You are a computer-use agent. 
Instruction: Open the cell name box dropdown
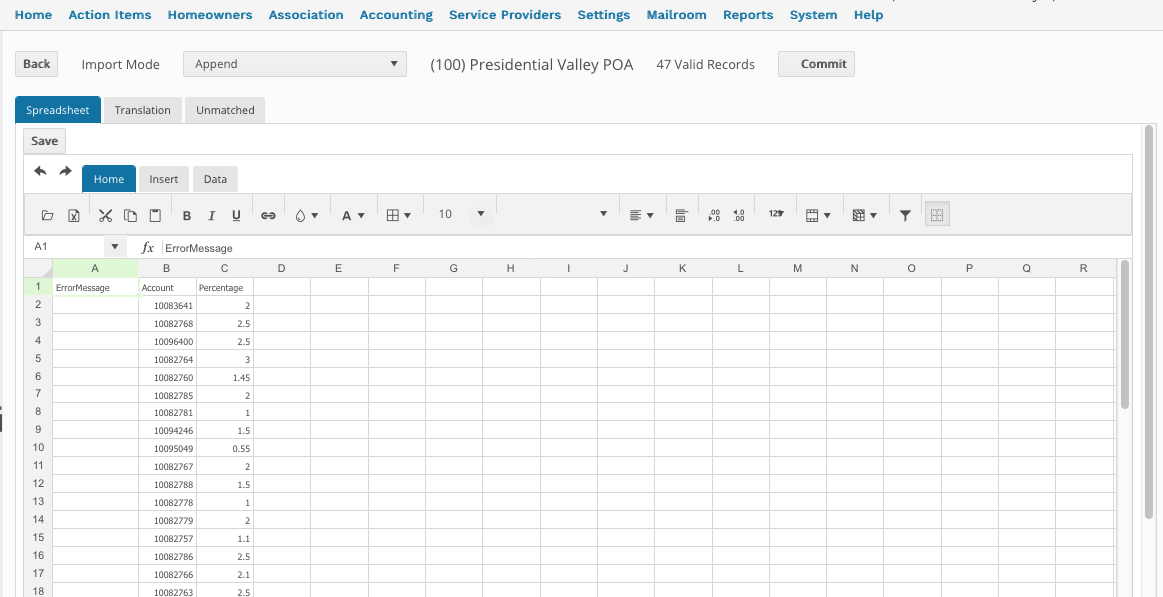pos(114,247)
